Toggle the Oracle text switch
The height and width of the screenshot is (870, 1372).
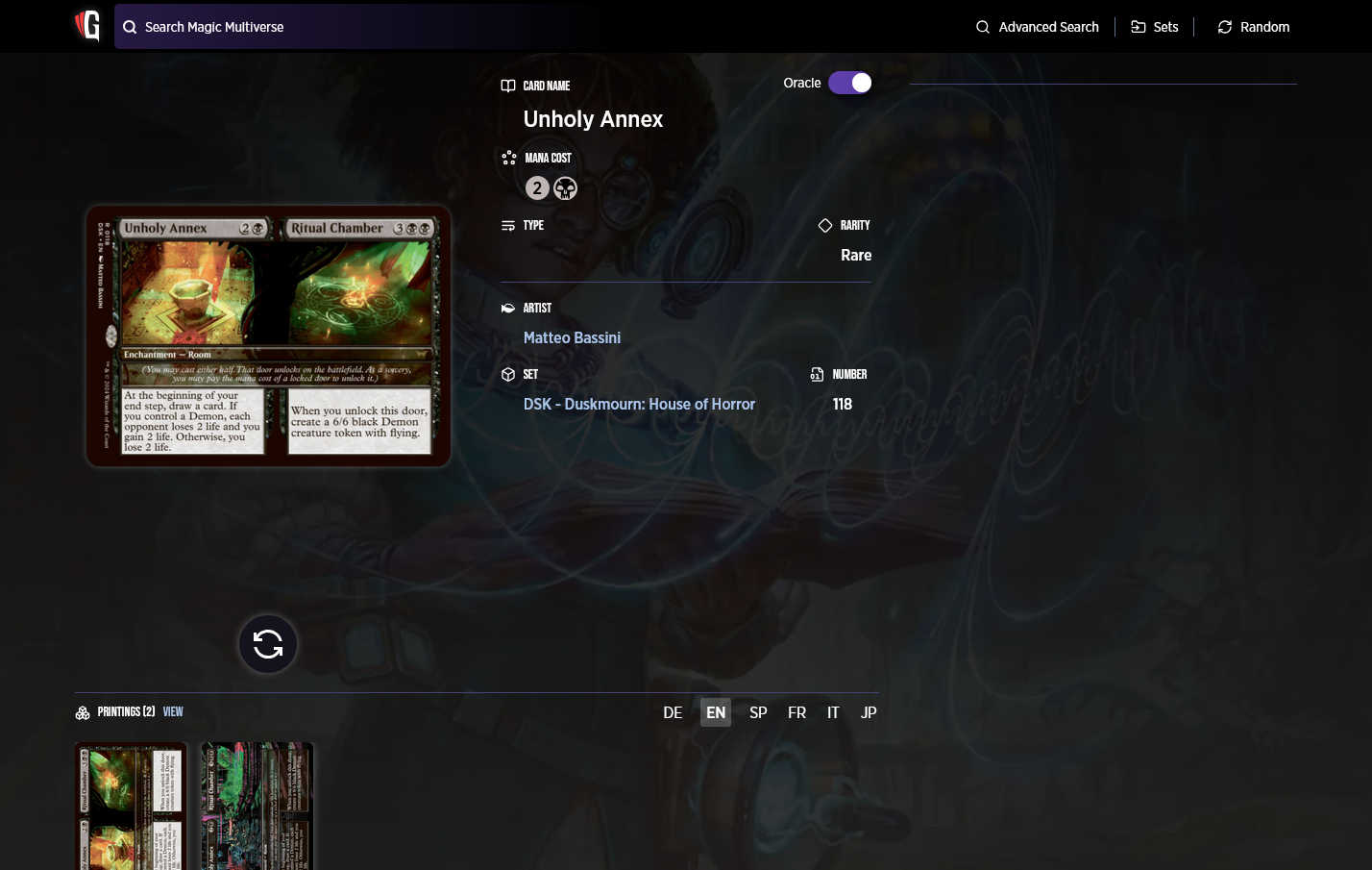[849, 83]
